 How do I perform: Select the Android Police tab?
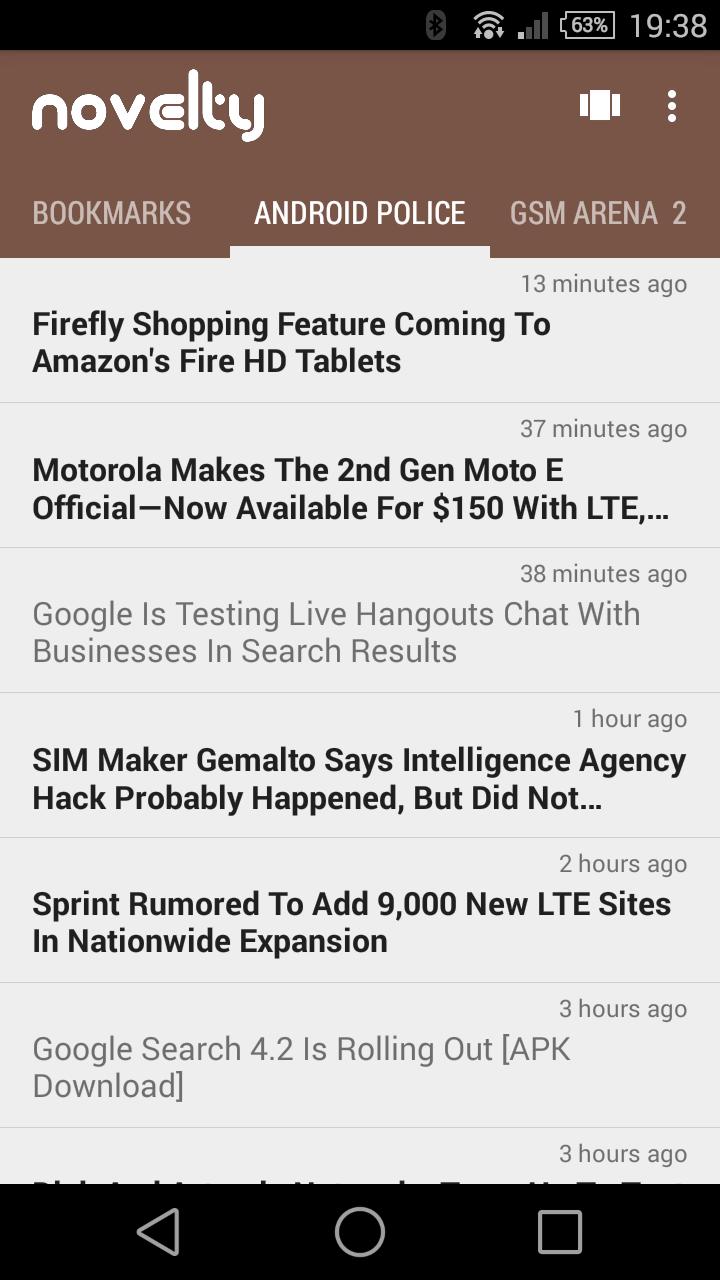click(360, 213)
